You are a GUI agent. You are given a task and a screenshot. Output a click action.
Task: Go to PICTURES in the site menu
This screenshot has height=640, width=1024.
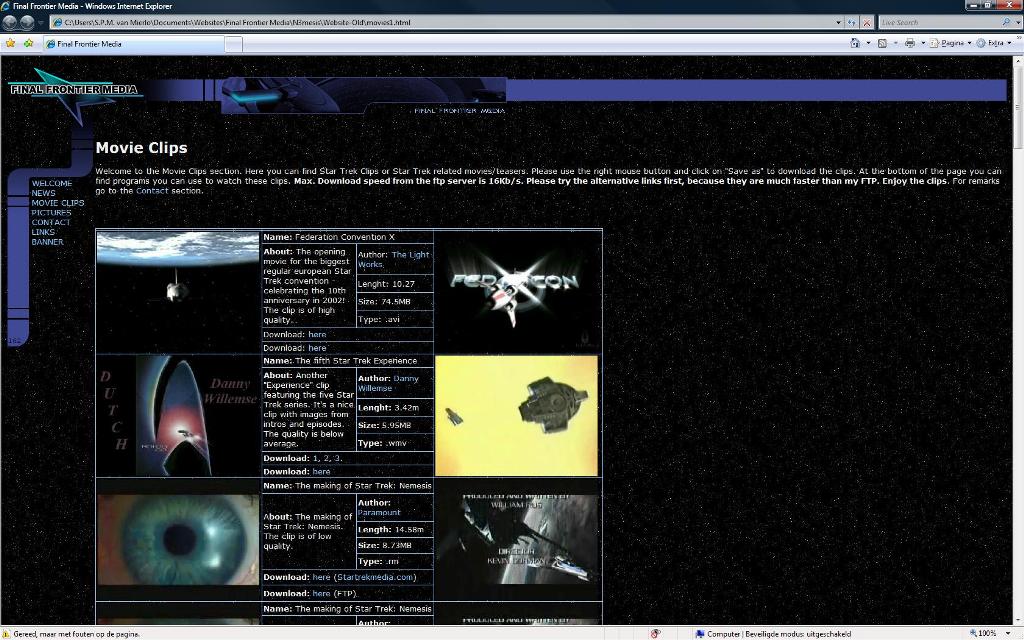51,213
